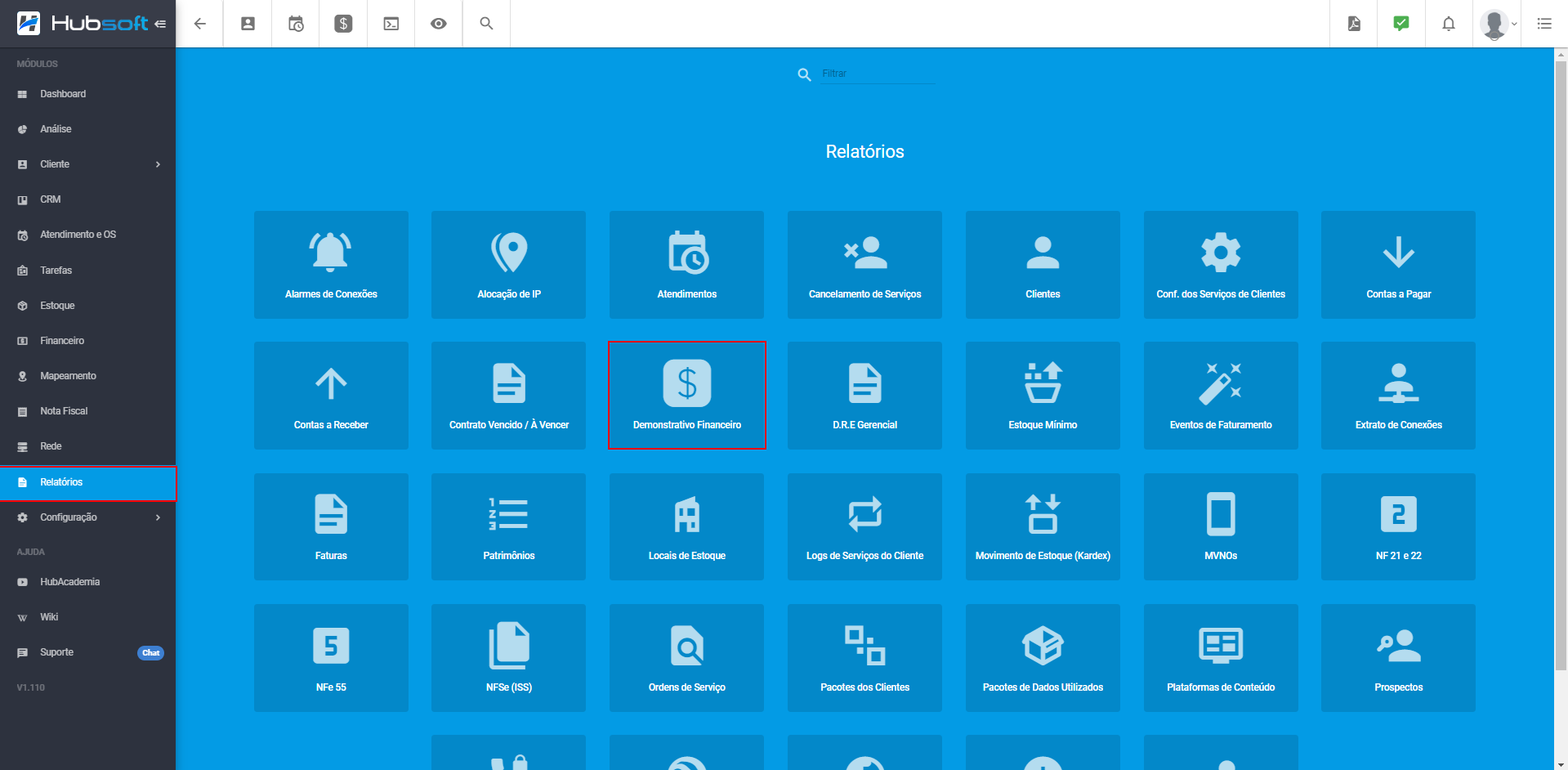The image size is (1568, 770).
Task: Open the notifications bell
Action: 1449,24
